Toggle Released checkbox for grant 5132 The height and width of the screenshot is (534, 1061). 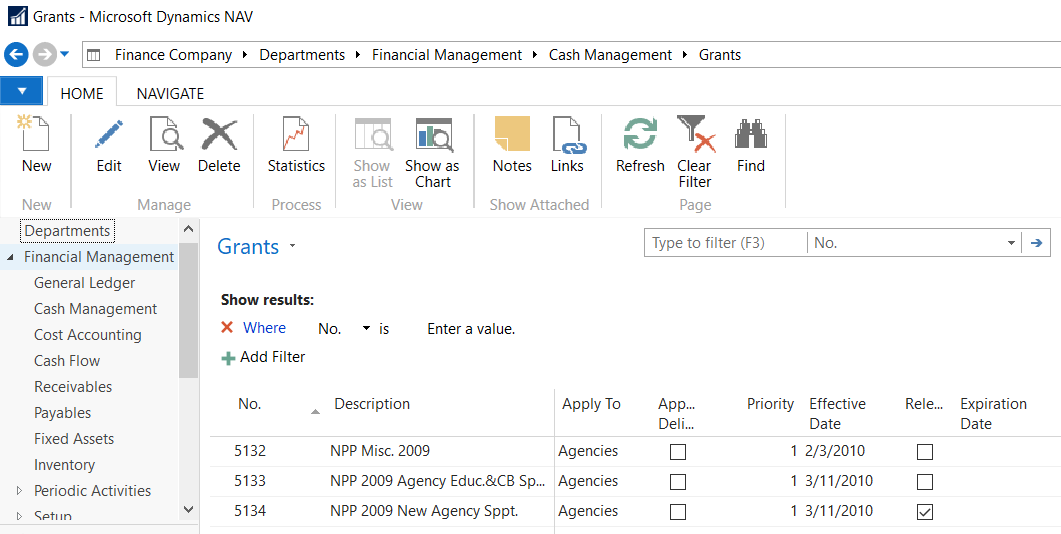(x=925, y=452)
